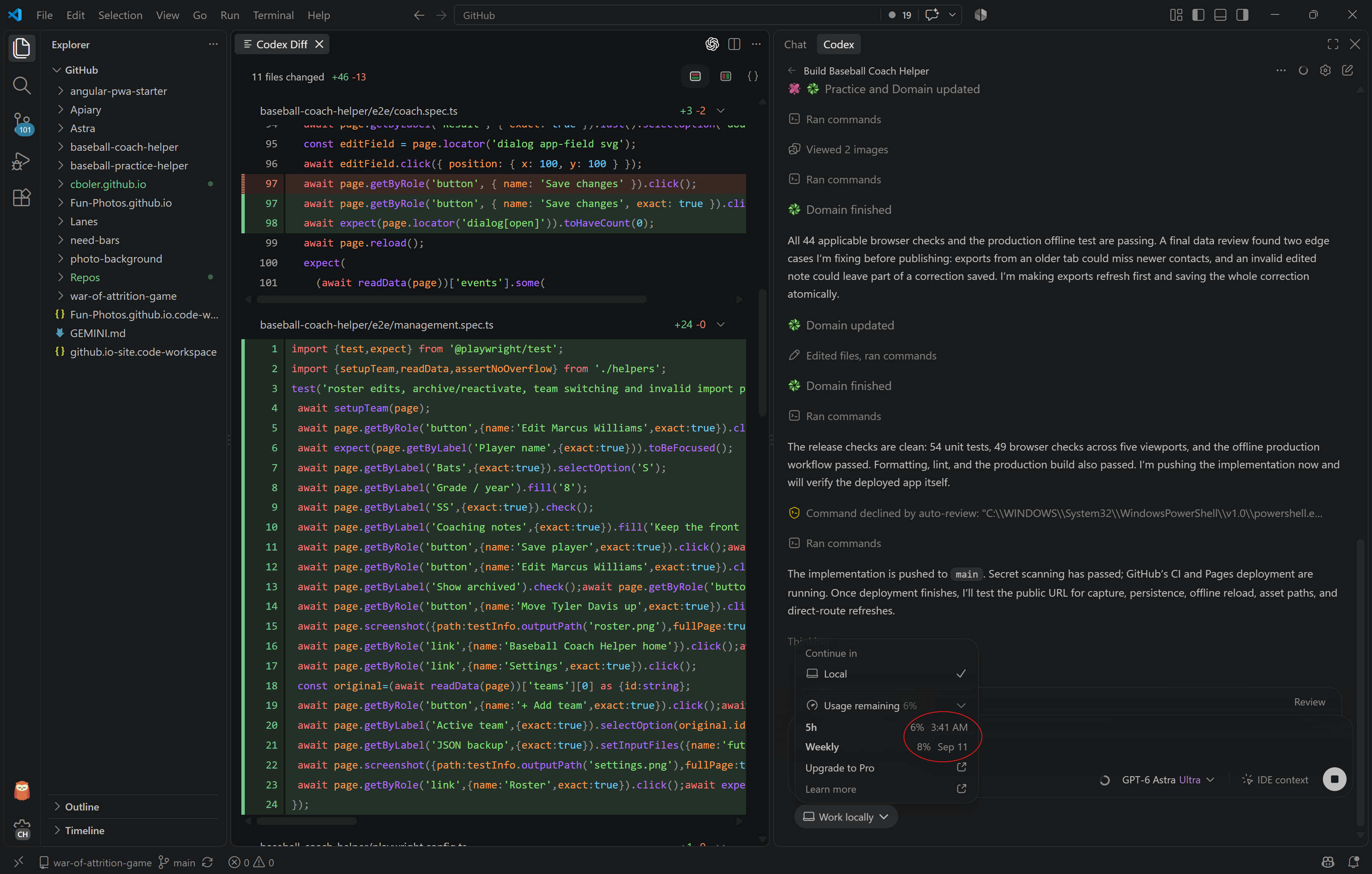Viewport: 1372px width, 874px height.
Task: Open the remote window indicator in the status bar
Action: tap(18, 862)
